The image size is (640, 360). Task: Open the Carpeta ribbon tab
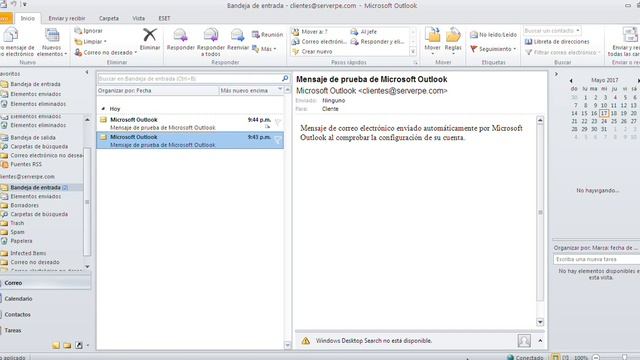pyautogui.click(x=109, y=18)
